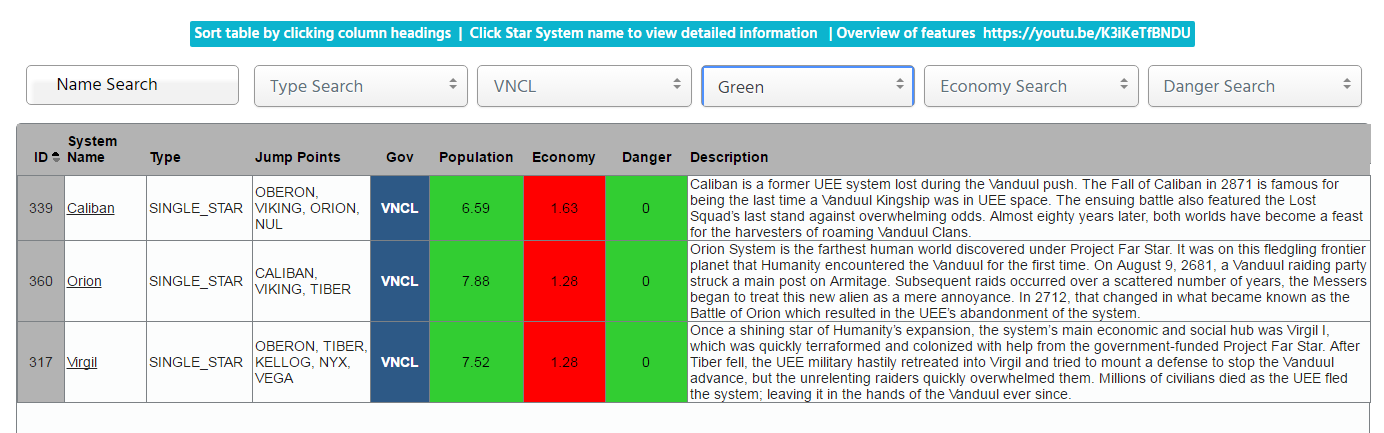Sort table by Economy heading
1384x433 pixels.
click(x=564, y=157)
